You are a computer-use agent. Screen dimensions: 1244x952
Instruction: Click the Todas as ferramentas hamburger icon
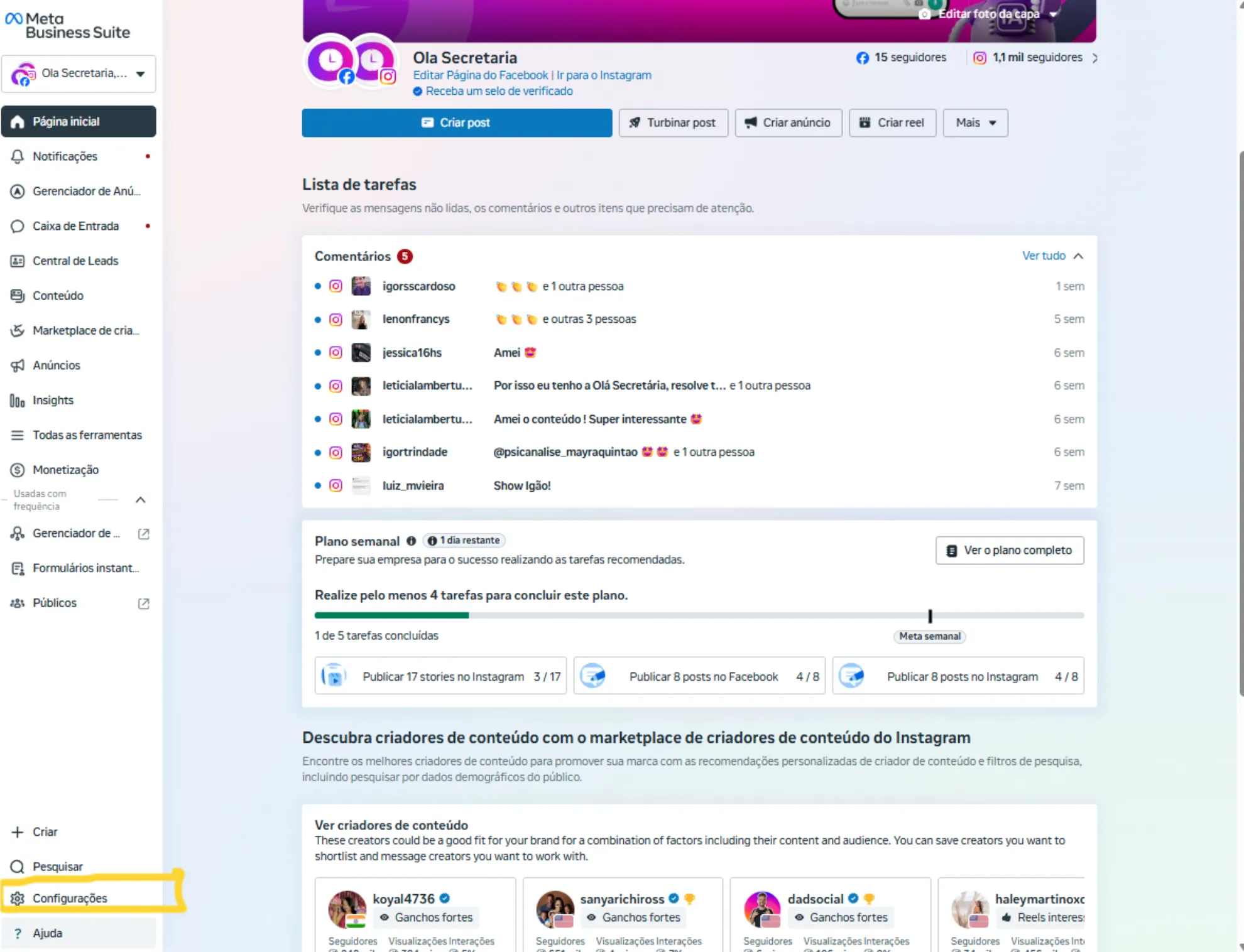coord(18,435)
